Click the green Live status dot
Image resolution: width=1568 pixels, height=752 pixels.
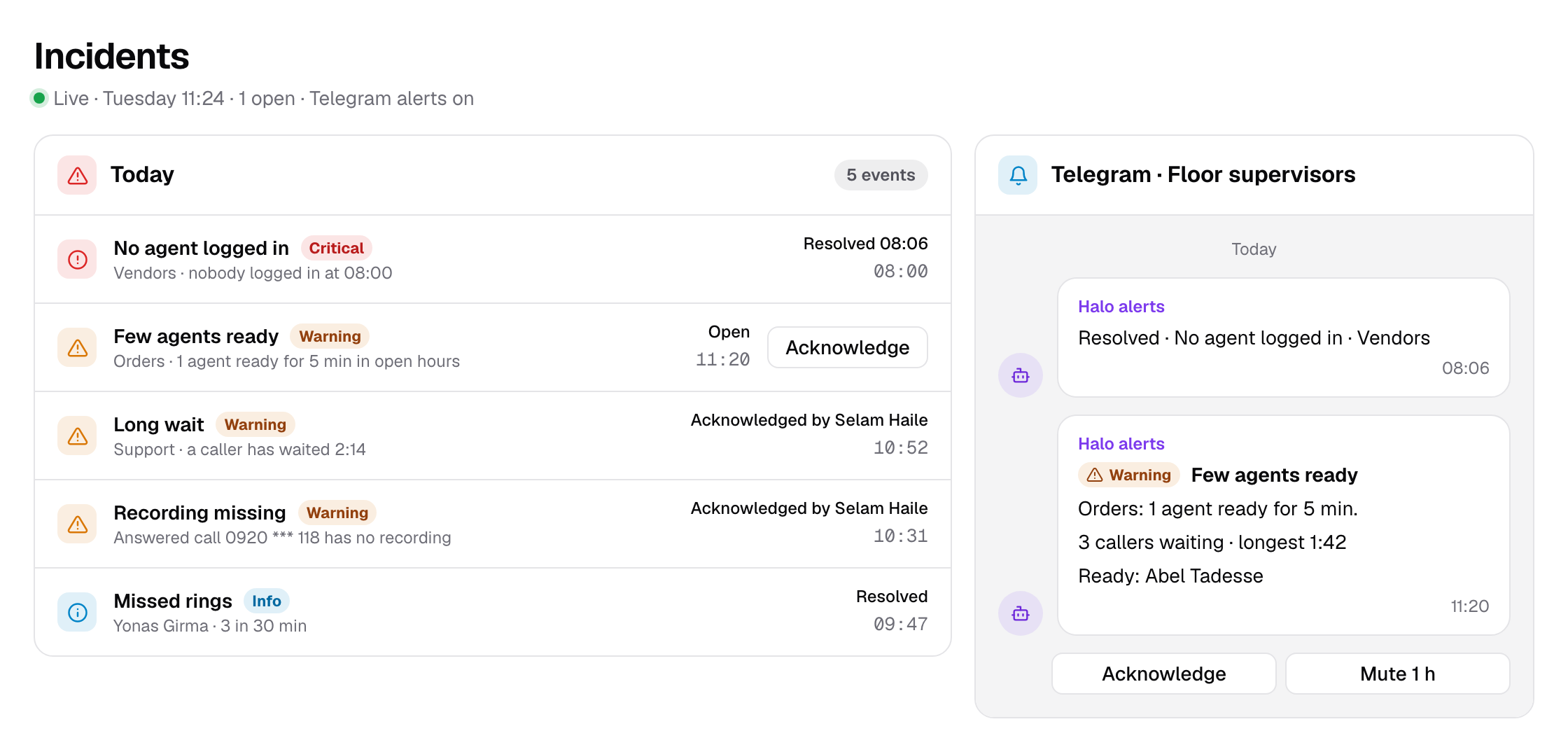click(40, 97)
